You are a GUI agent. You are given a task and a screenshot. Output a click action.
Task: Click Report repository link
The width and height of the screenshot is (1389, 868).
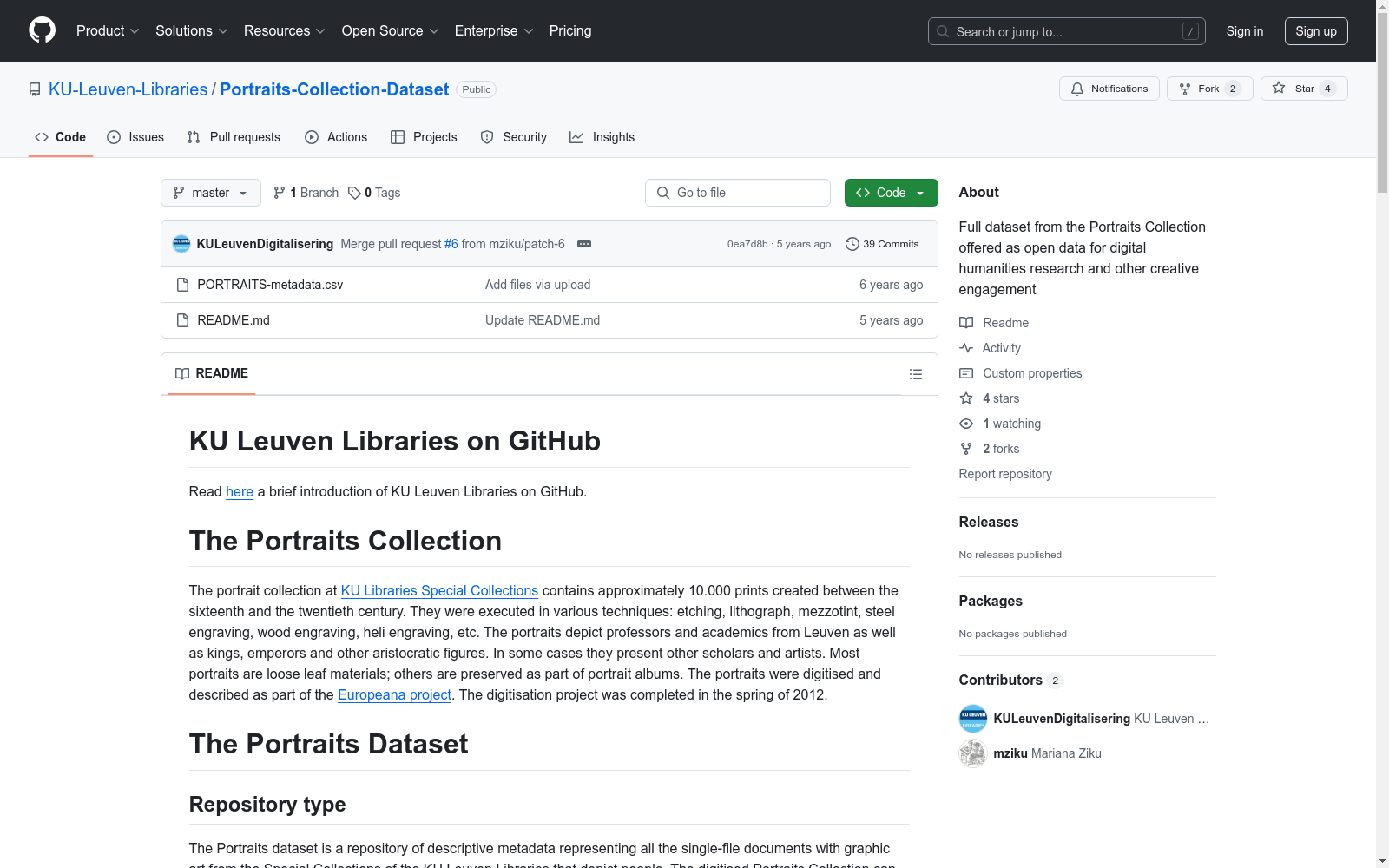click(x=1005, y=474)
